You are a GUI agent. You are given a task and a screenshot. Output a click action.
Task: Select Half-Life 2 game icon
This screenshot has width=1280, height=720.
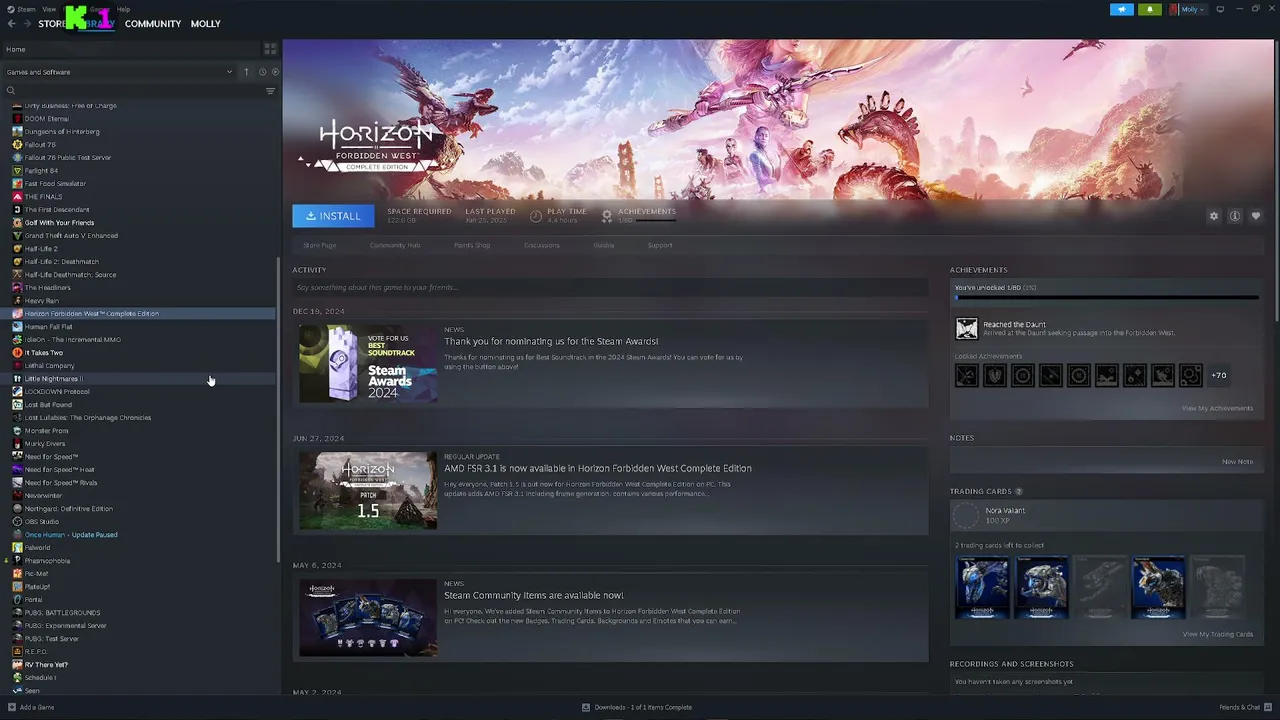[x=17, y=249]
